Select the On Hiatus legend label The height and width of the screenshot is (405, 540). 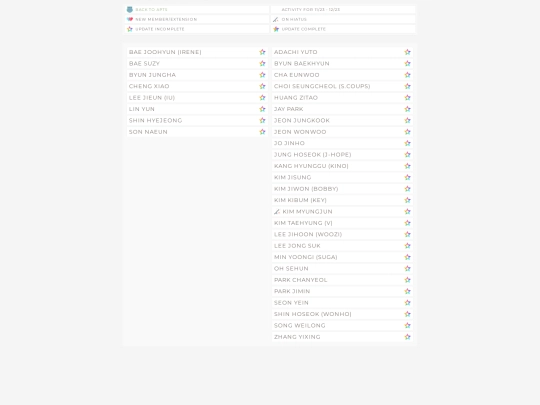point(294,19)
